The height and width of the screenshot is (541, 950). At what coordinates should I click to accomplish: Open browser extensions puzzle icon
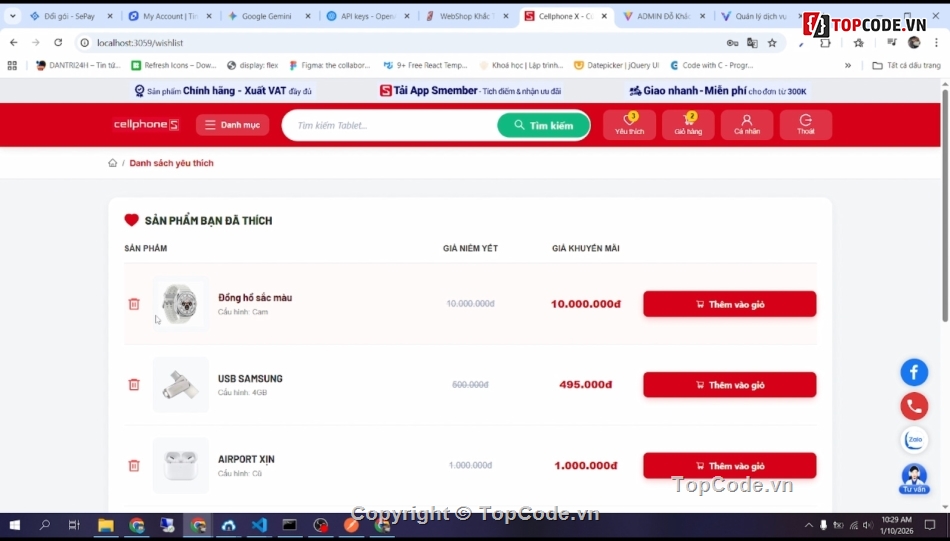point(825,42)
